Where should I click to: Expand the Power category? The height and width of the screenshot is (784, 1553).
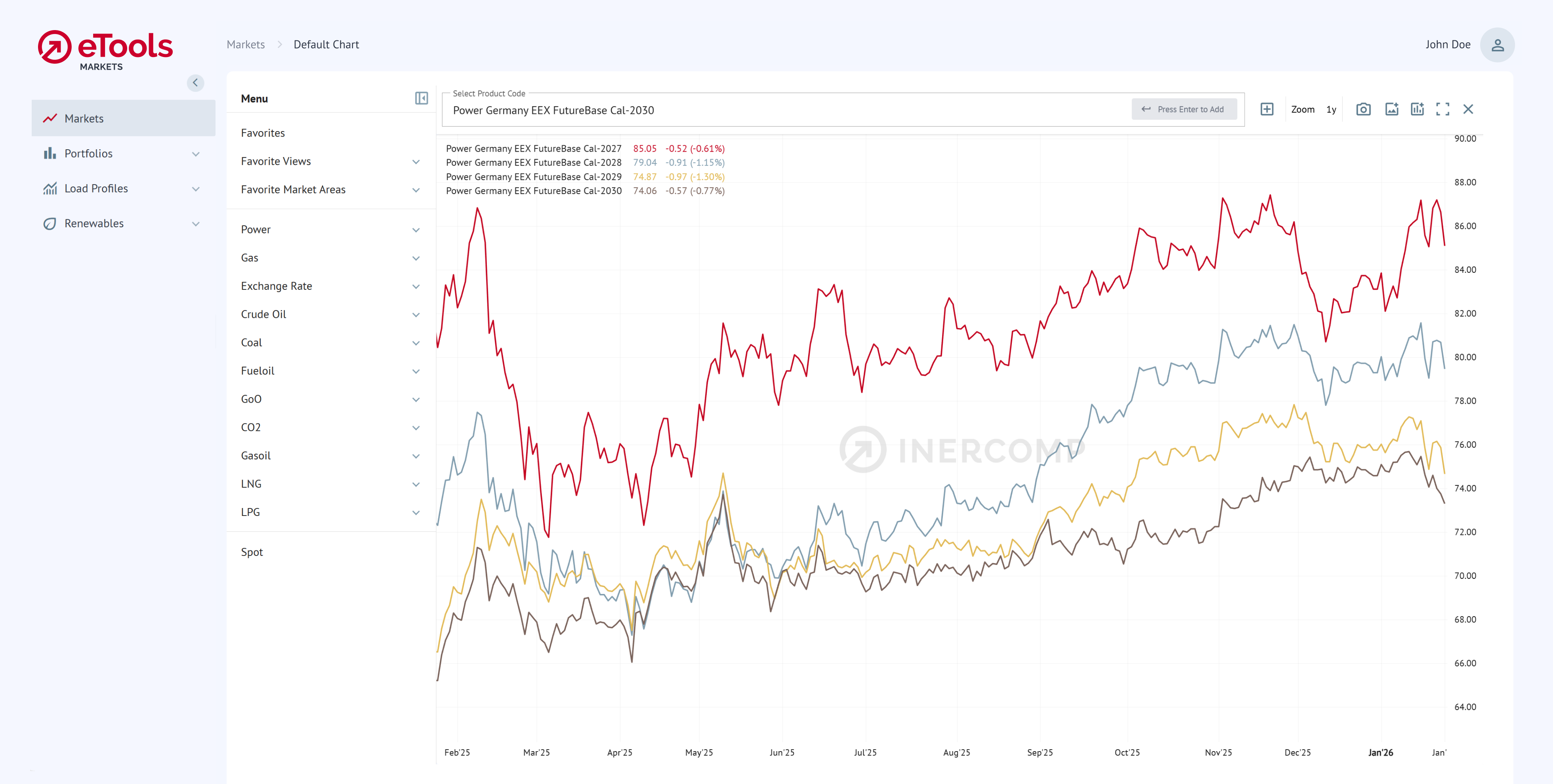tap(256, 229)
